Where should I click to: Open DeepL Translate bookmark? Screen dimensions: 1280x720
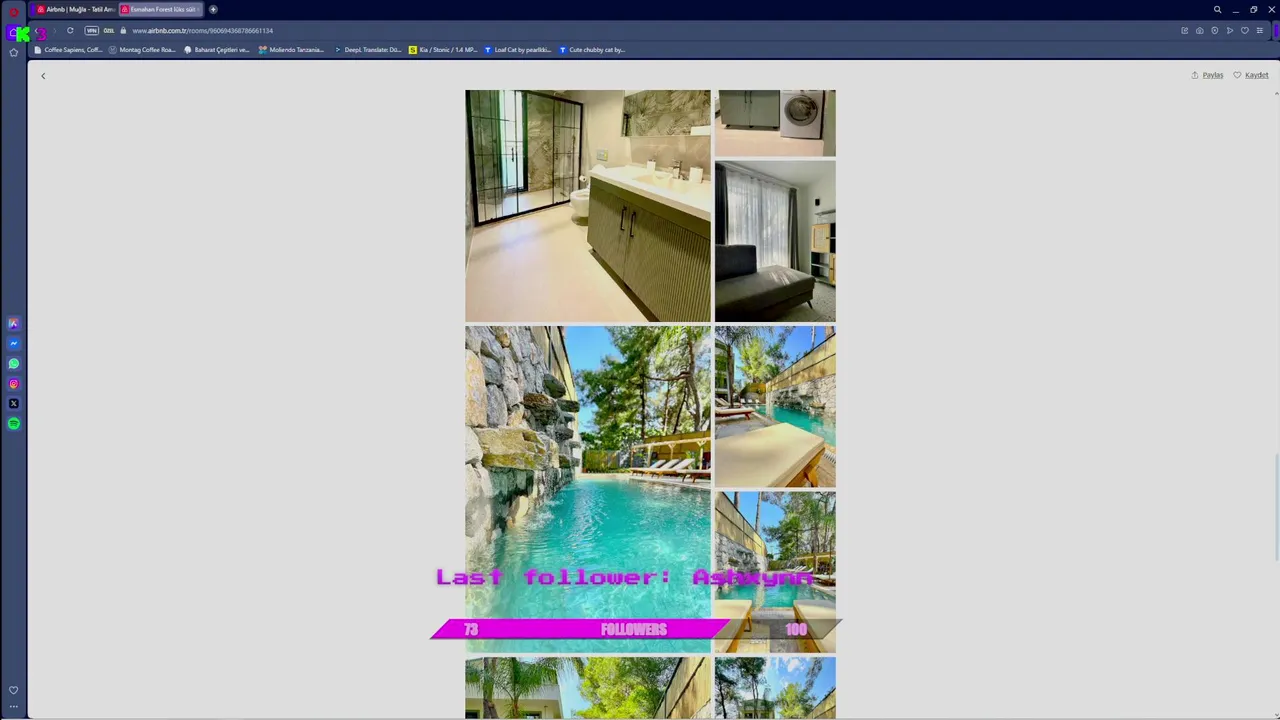click(367, 49)
